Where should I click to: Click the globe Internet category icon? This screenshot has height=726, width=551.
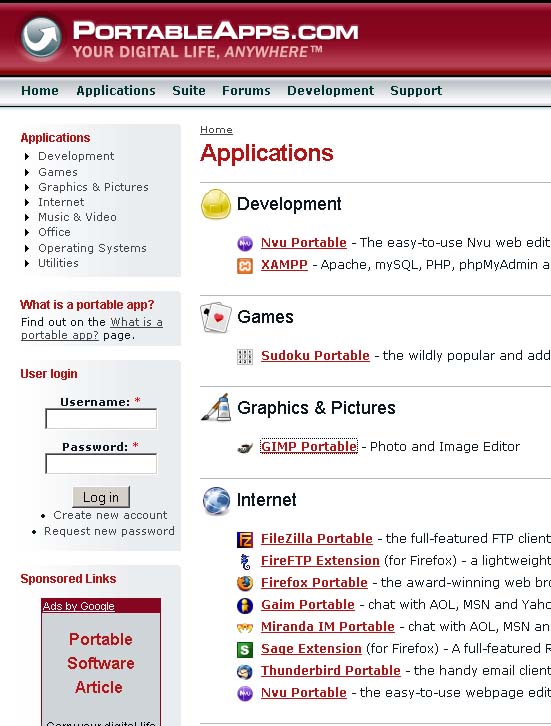click(x=216, y=501)
